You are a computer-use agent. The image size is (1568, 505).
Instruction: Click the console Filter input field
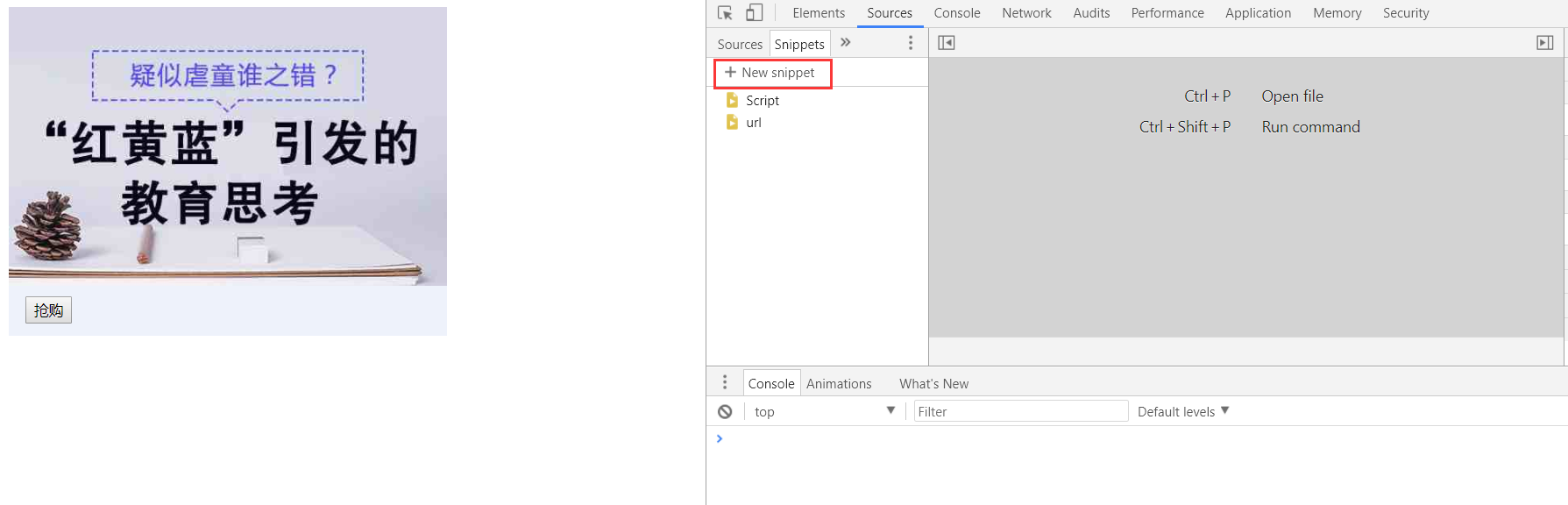[1021, 411]
